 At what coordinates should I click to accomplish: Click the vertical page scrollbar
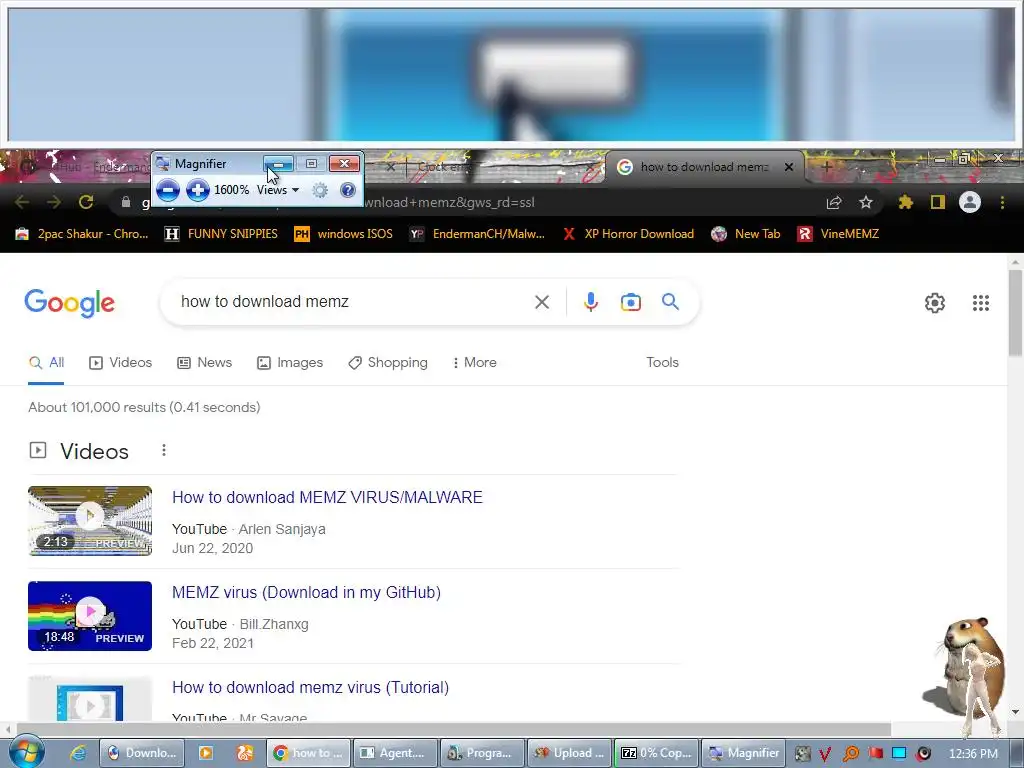click(1015, 313)
